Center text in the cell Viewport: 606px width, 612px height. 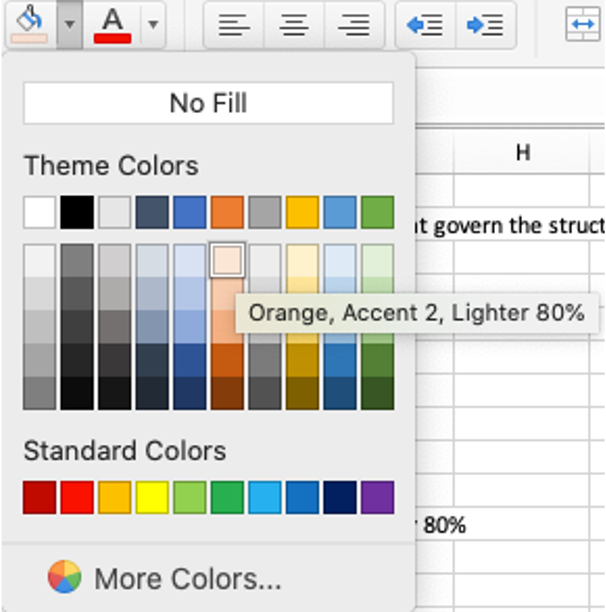pos(294,24)
